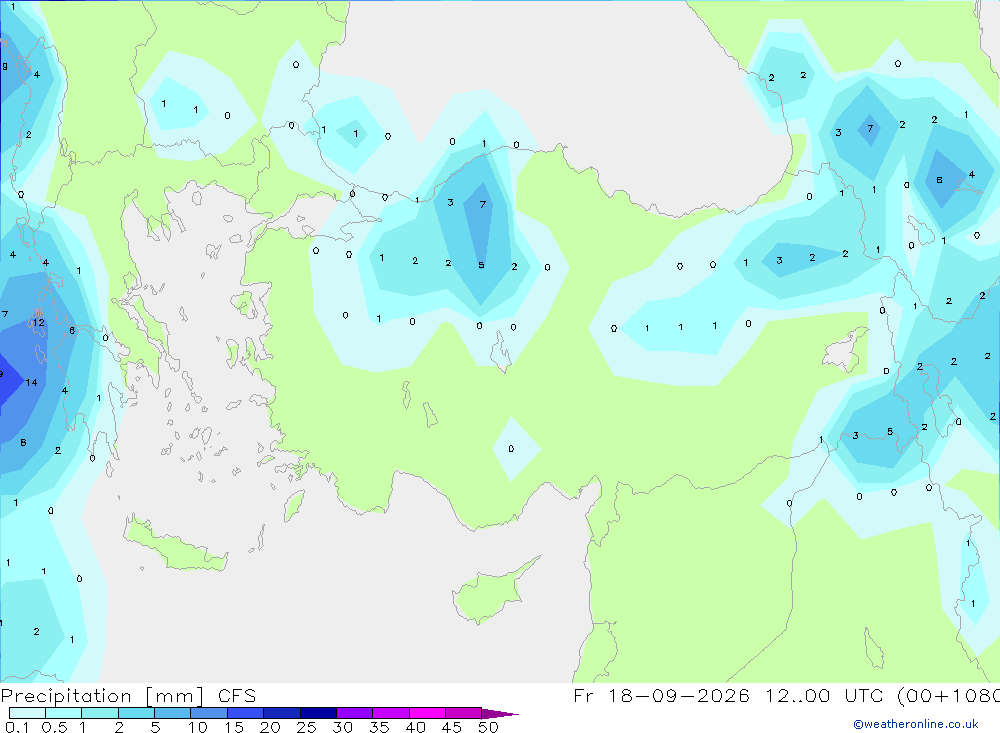This screenshot has height=733, width=1000.
Task: Click the "14" precipitation value on the map
Action: pyautogui.click(x=31, y=382)
